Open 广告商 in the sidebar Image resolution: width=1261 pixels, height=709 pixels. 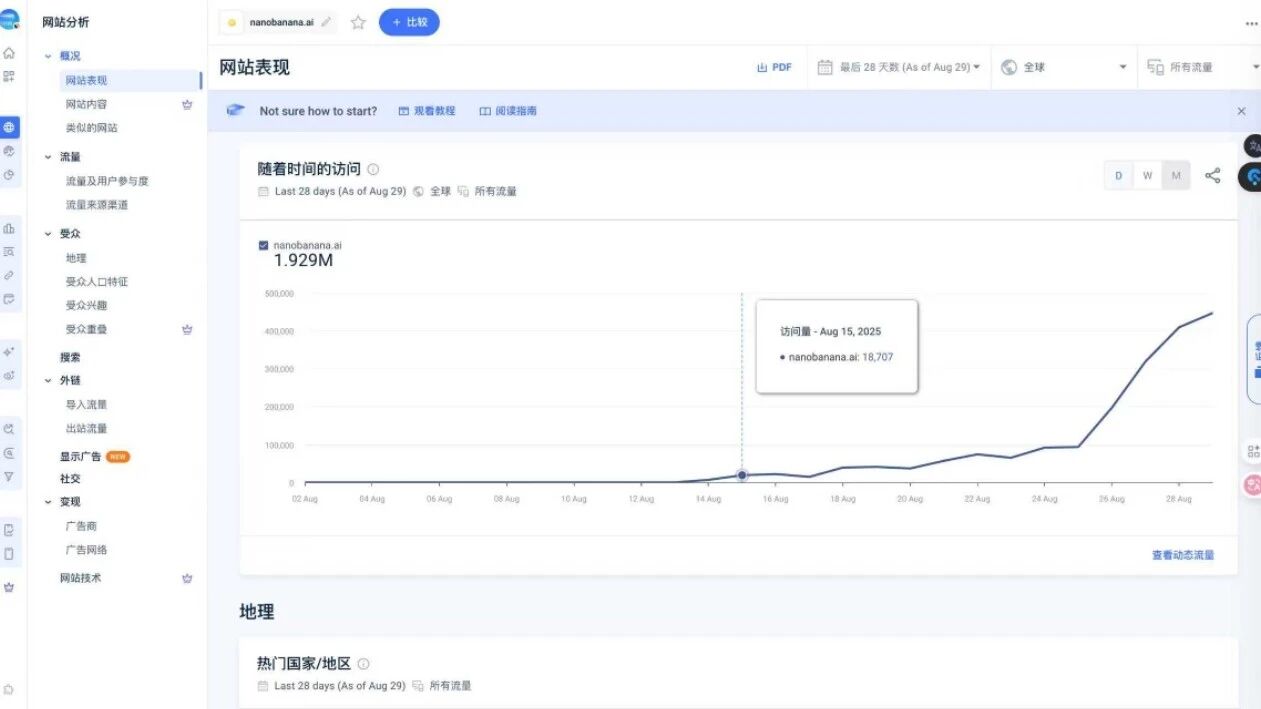click(x=81, y=526)
